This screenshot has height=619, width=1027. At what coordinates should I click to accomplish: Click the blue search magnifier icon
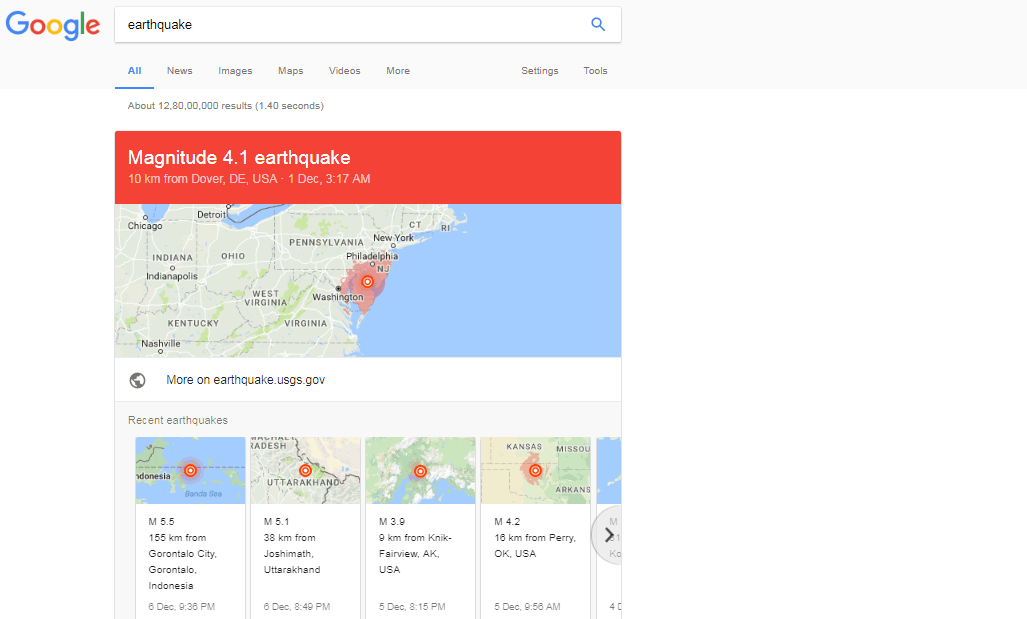click(597, 24)
